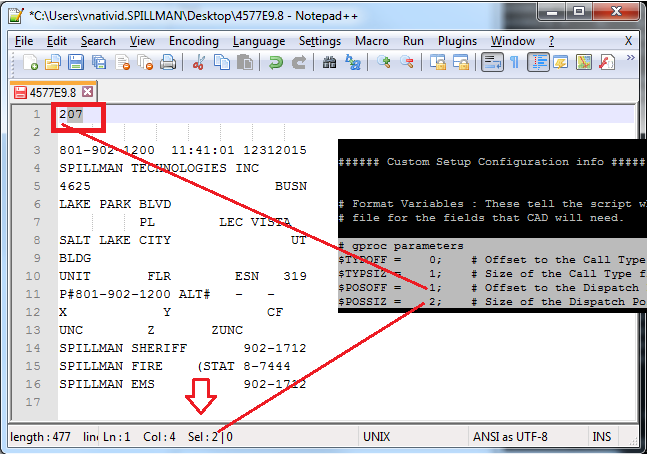Image resolution: width=647 pixels, height=454 pixels.
Task: Close the 4577E9.8 tab with its X
Action: (87, 92)
